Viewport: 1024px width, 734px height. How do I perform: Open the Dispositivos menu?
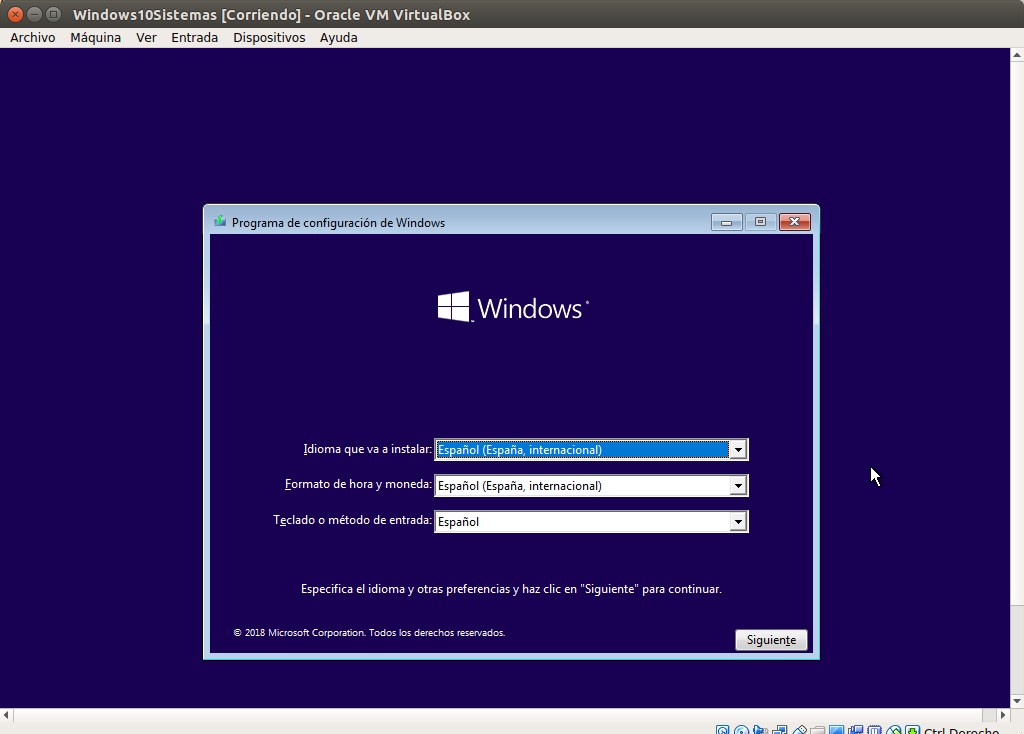coord(269,37)
